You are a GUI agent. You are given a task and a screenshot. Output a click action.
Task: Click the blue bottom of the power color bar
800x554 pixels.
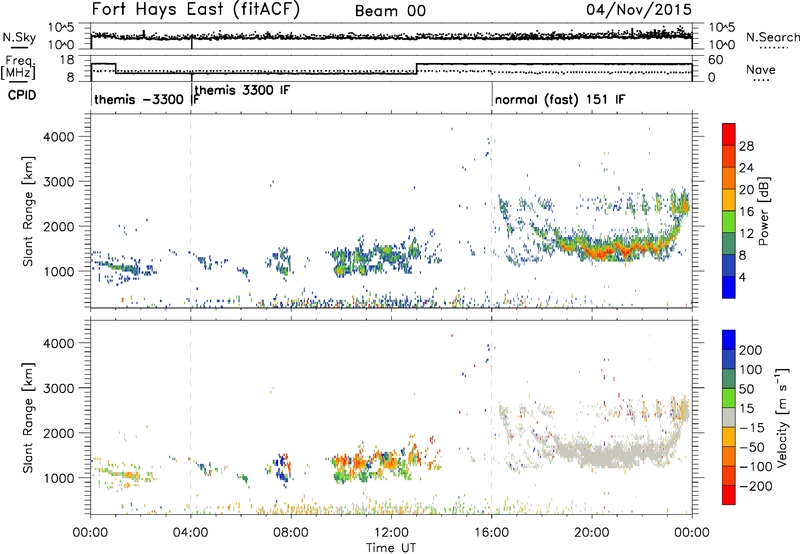point(729,287)
